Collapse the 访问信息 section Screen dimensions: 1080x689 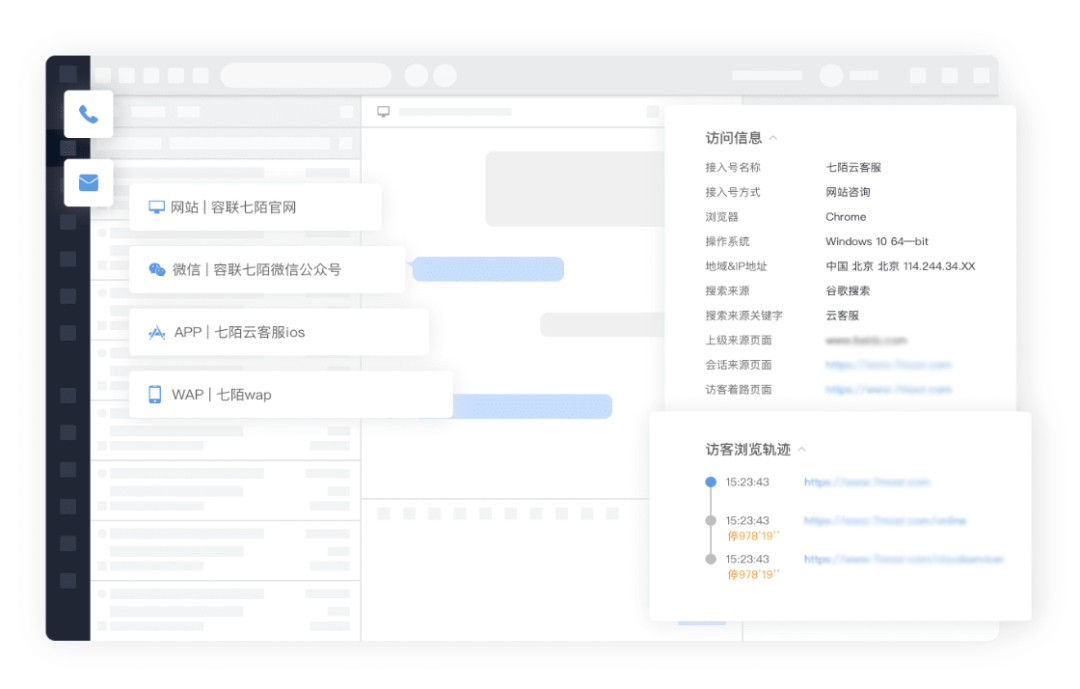(773, 138)
